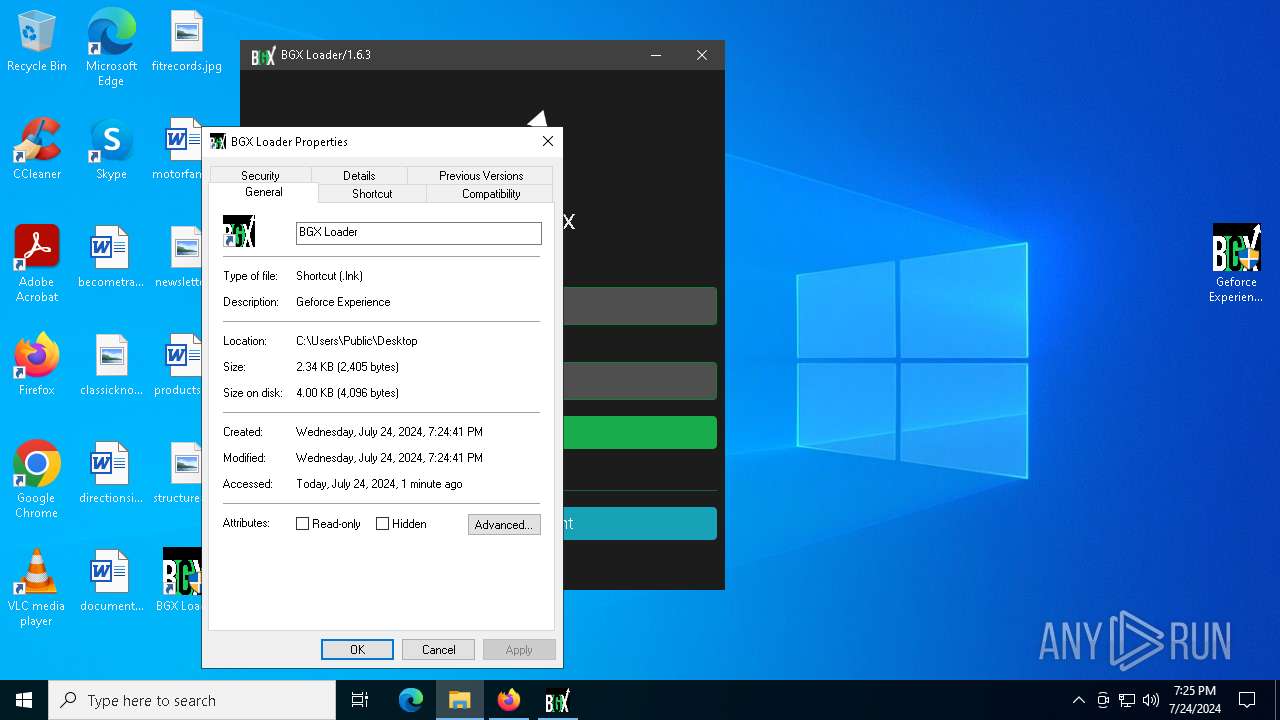Select the classickno image file icon
Viewport: 1280px width, 720px height.
pos(111,365)
